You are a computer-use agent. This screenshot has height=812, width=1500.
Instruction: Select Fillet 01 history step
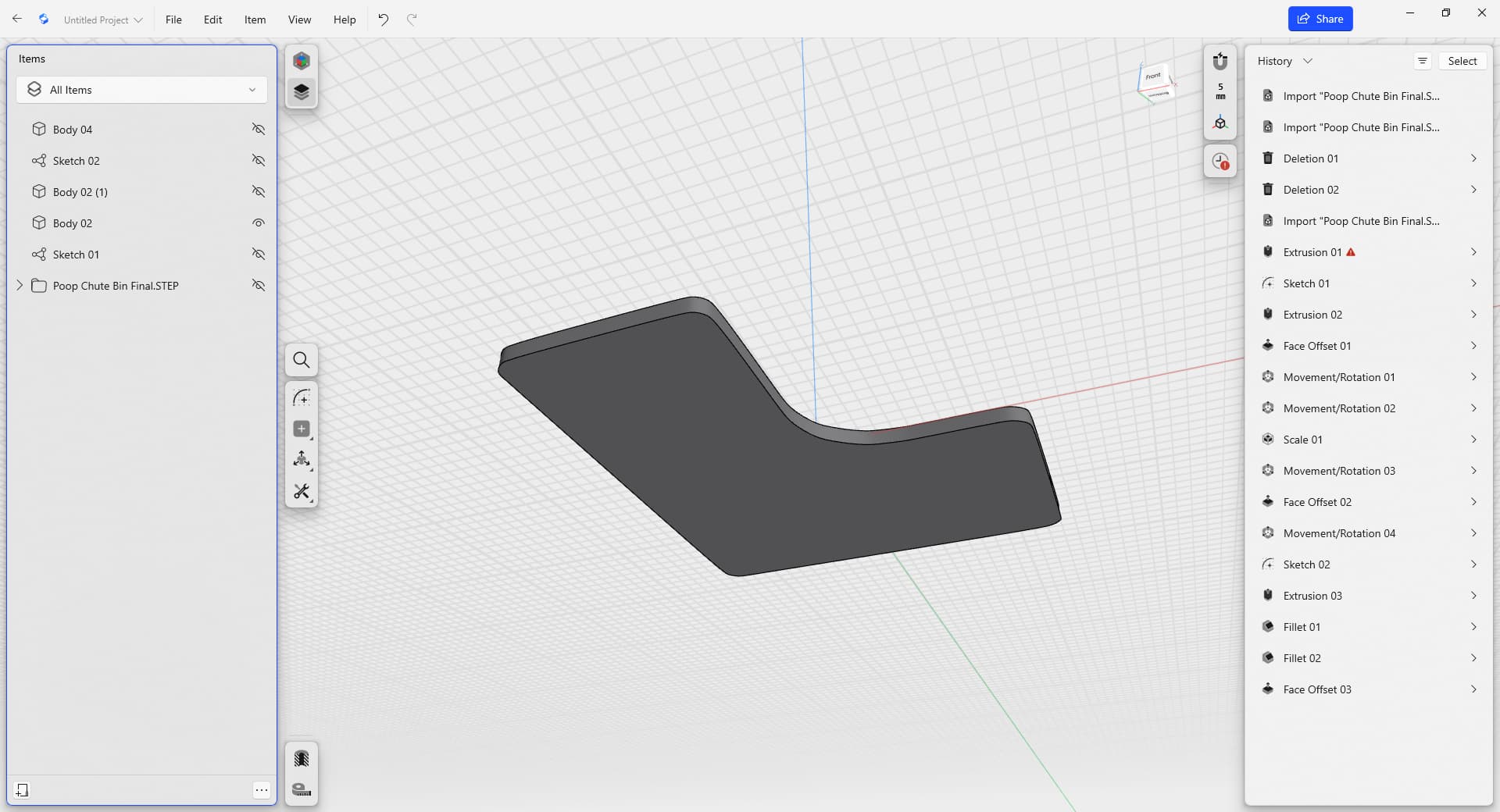tap(1369, 627)
